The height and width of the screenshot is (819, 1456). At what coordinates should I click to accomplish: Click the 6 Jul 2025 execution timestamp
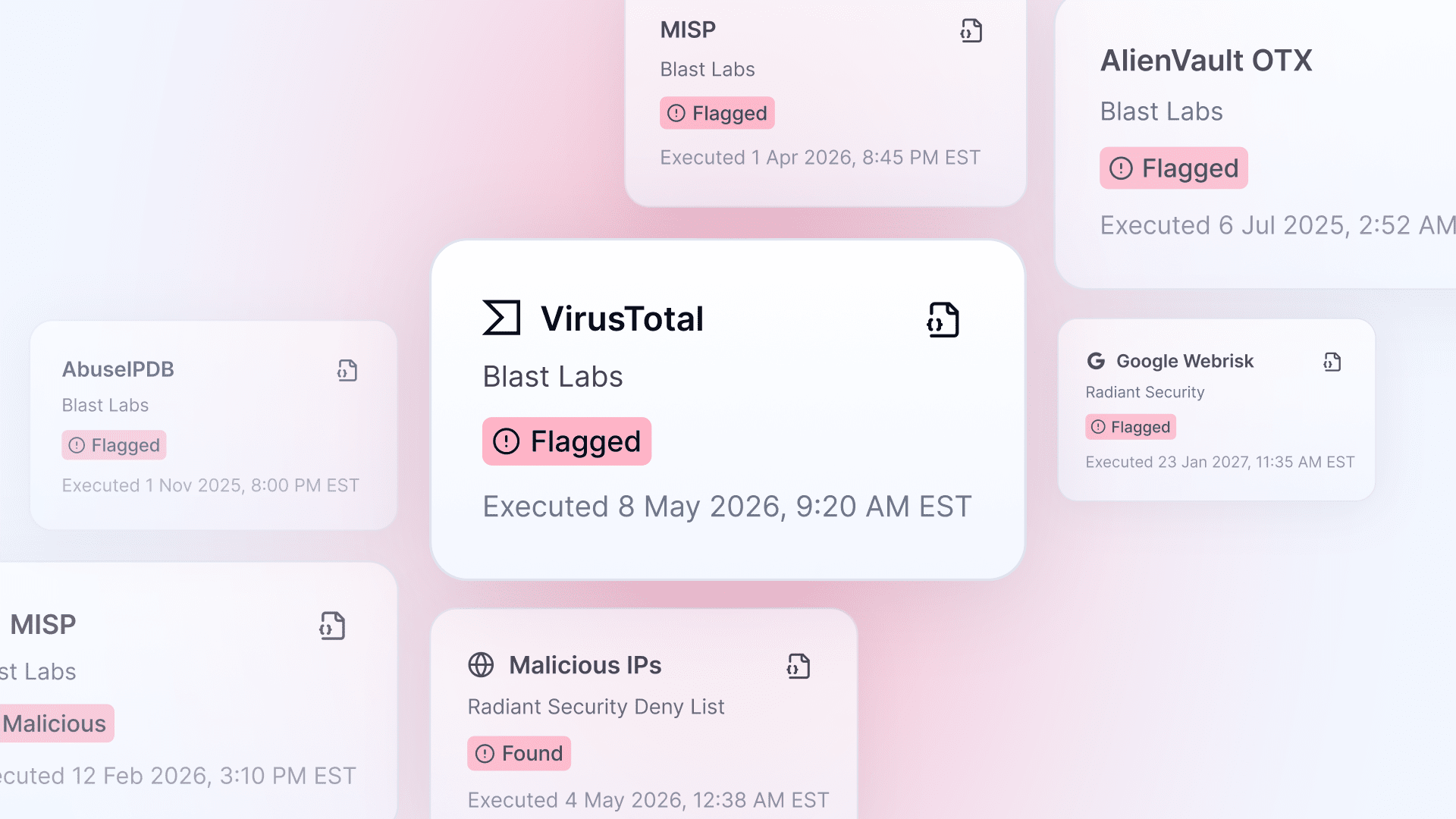(x=1278, y=225)
